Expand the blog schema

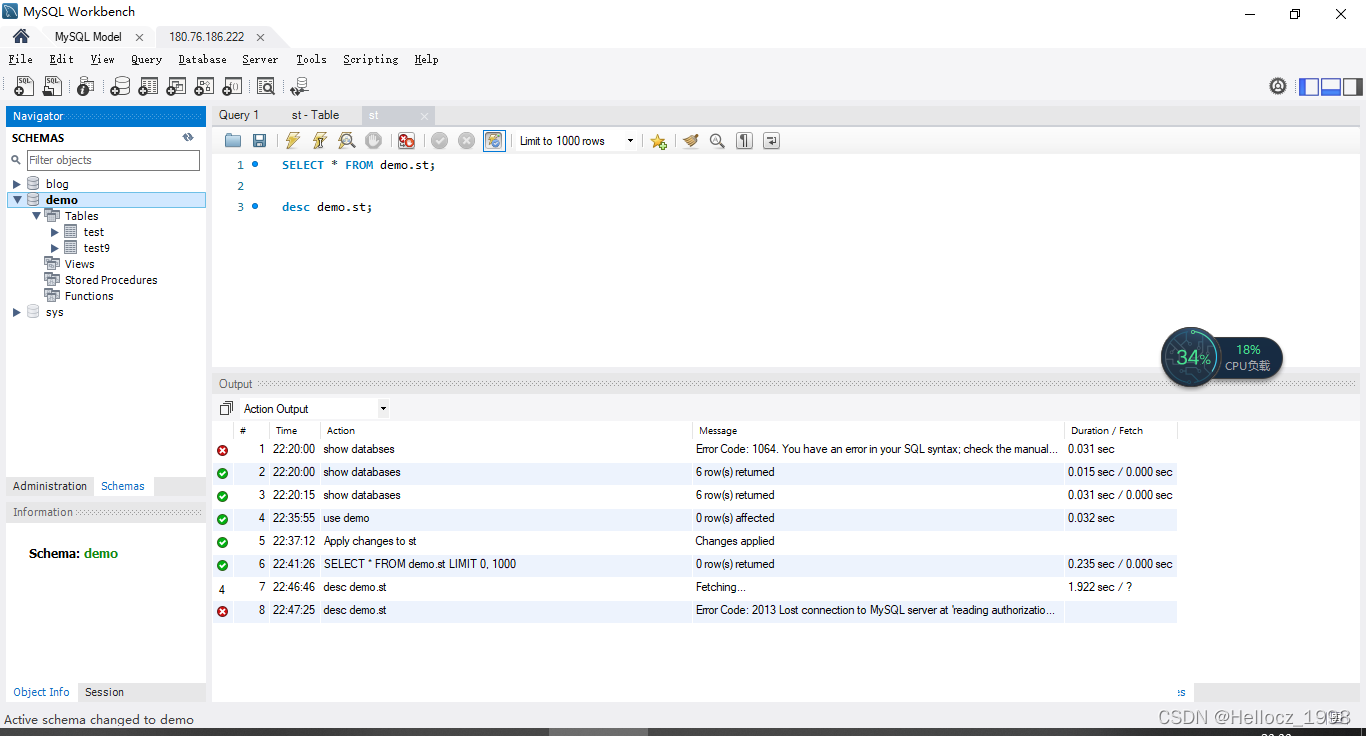click(16, 184)
